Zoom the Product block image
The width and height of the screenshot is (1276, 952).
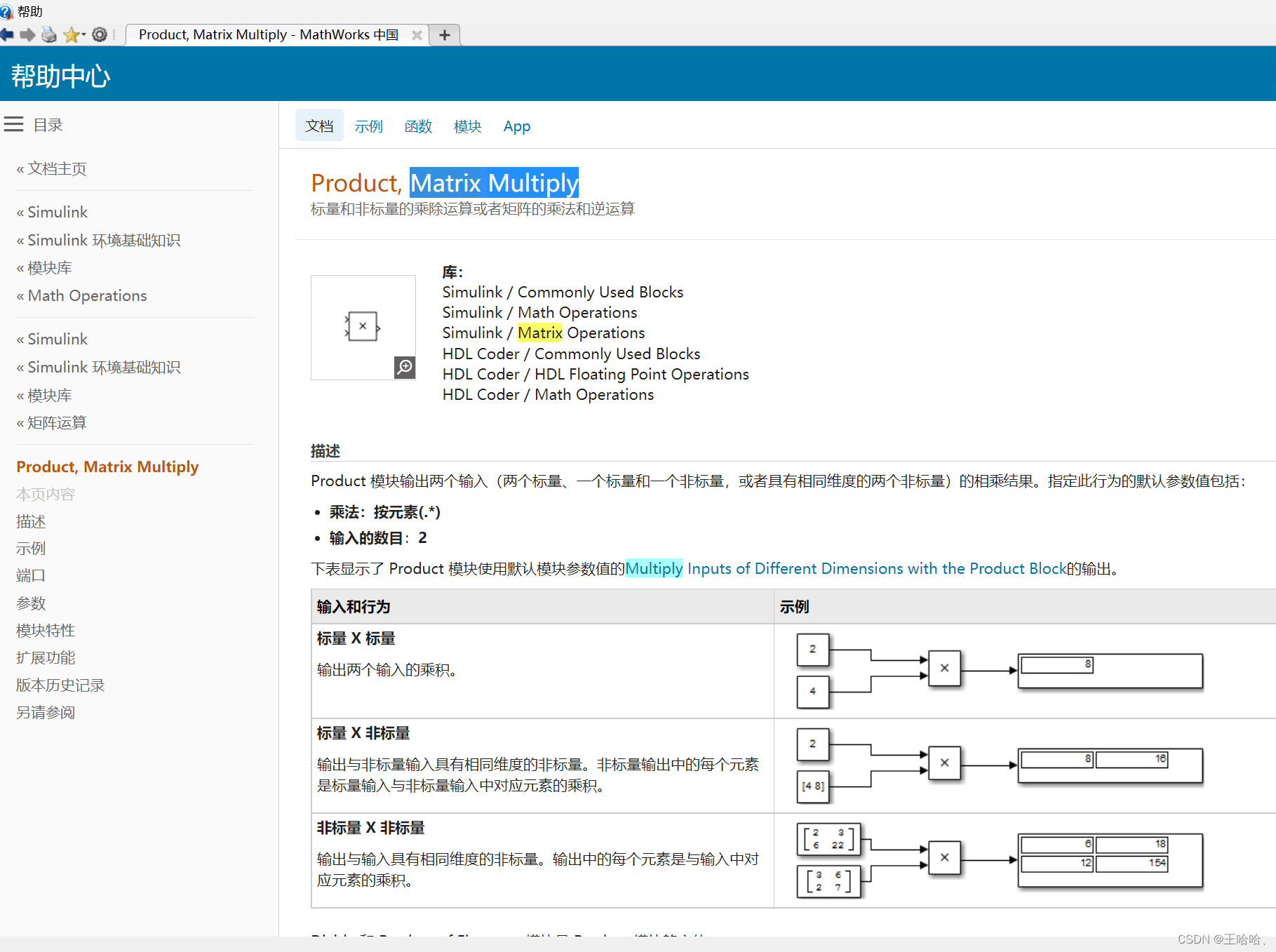(405, 367)
